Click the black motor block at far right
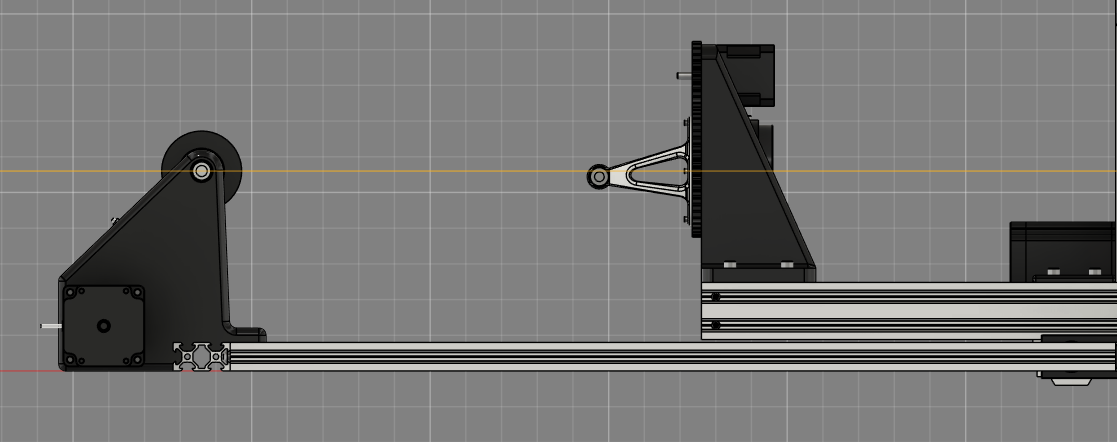The image size is (1117, 442). 1060,248
